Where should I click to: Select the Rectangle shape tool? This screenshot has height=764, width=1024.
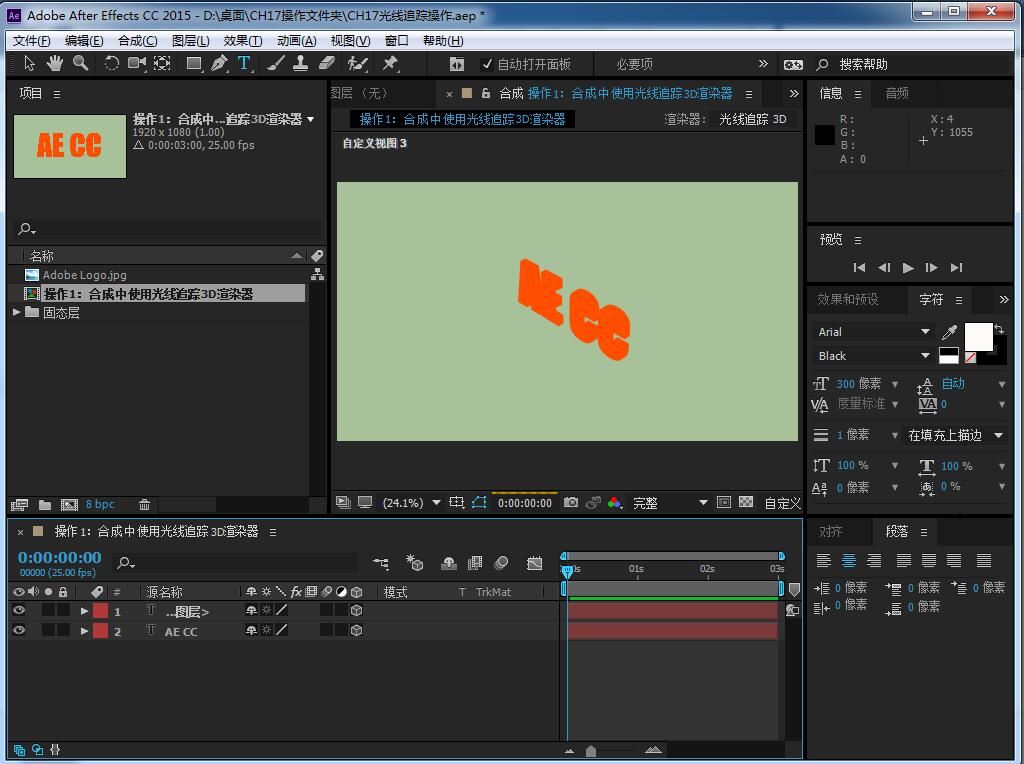click(x=194, y=64)
